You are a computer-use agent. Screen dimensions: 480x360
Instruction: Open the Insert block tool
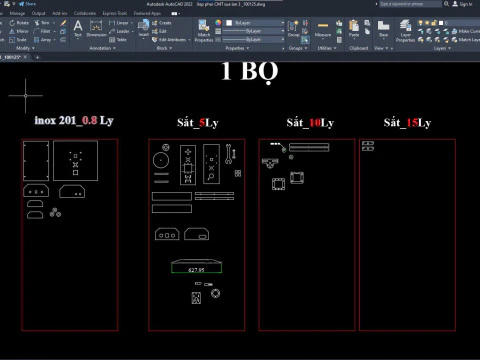(x=144, y=28)
